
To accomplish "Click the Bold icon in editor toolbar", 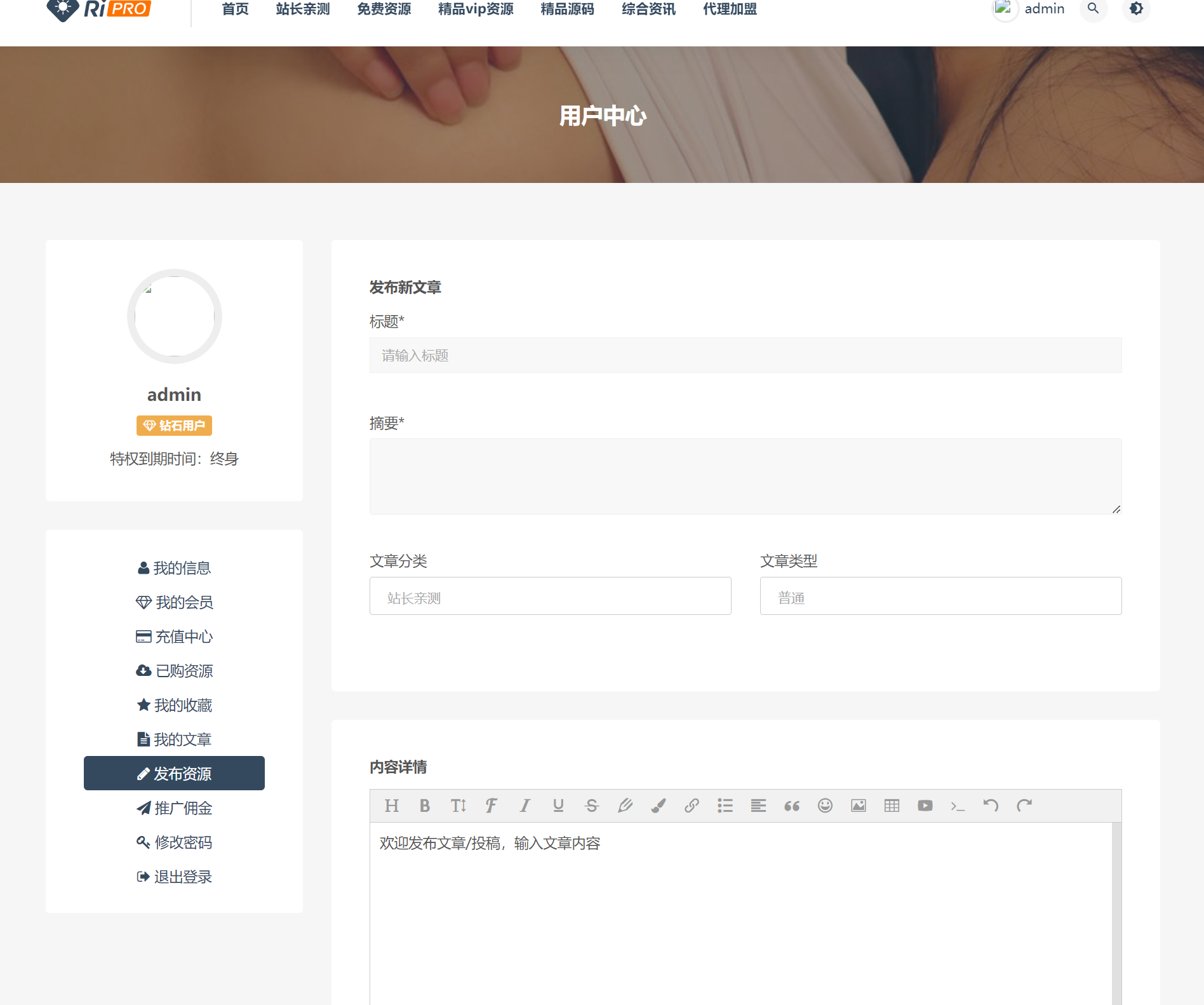I will click(425, 806).
